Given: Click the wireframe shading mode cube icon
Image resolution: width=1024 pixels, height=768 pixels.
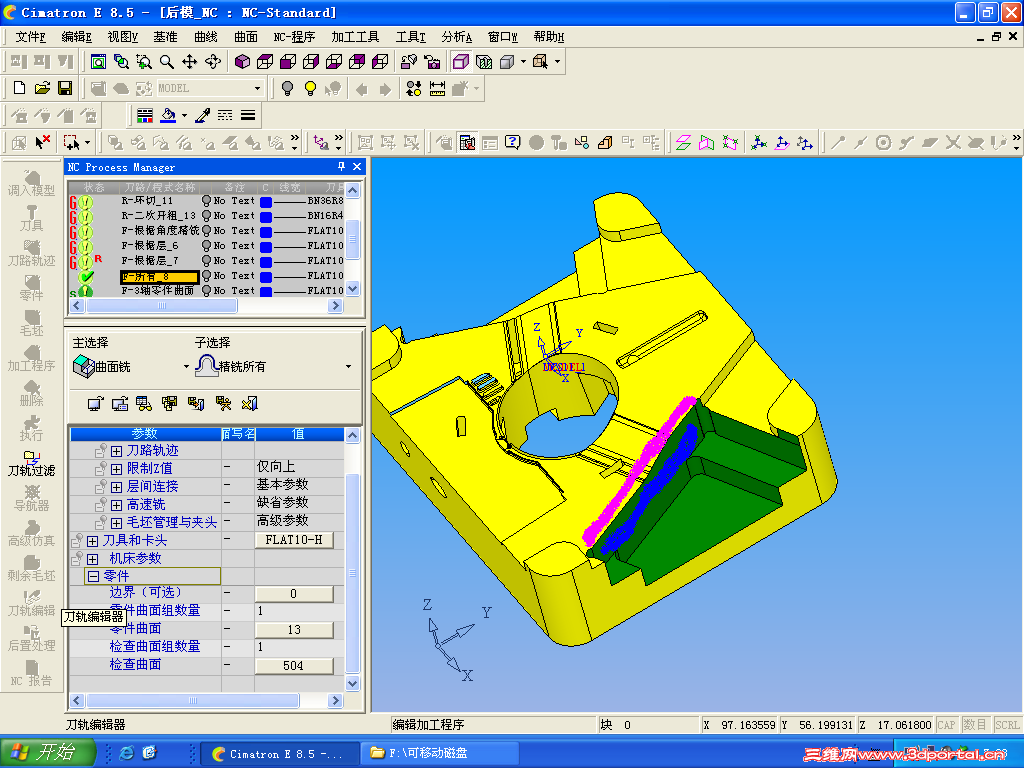Looking at the screenshot, I should coord(461,62).
